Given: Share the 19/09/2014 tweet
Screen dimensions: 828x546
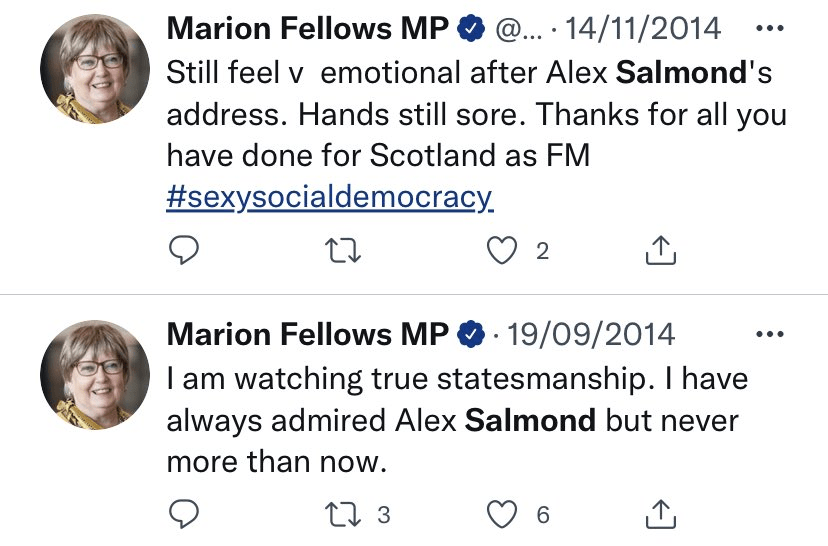Looking at the screenshot, I should [661, 515].
